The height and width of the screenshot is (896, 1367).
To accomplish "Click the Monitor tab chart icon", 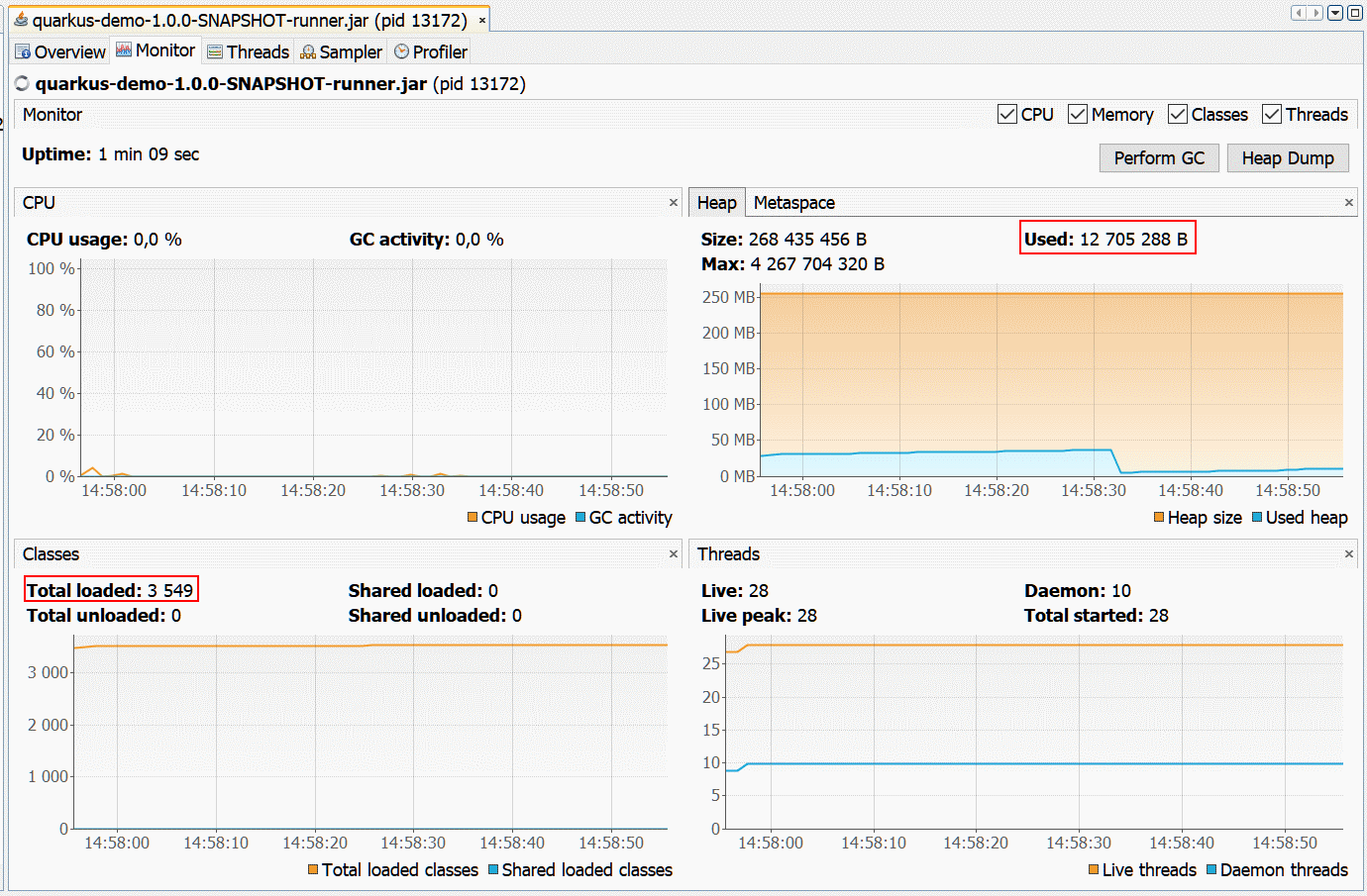I will click(124, 50).
